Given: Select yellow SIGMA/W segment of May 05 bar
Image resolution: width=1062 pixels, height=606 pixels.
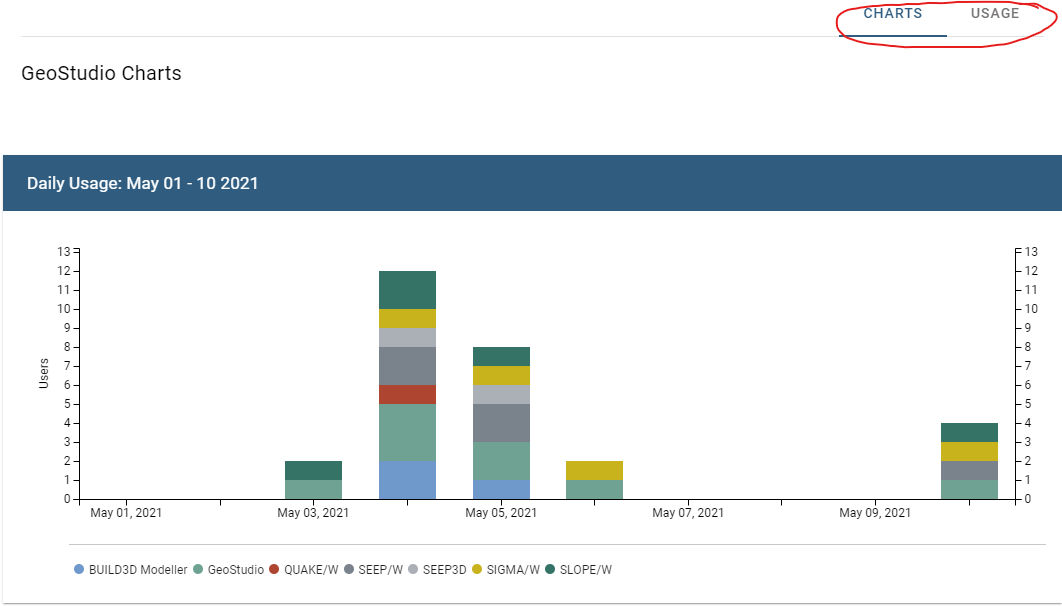Looking at the screenshot, I should (x=501, y=376).
